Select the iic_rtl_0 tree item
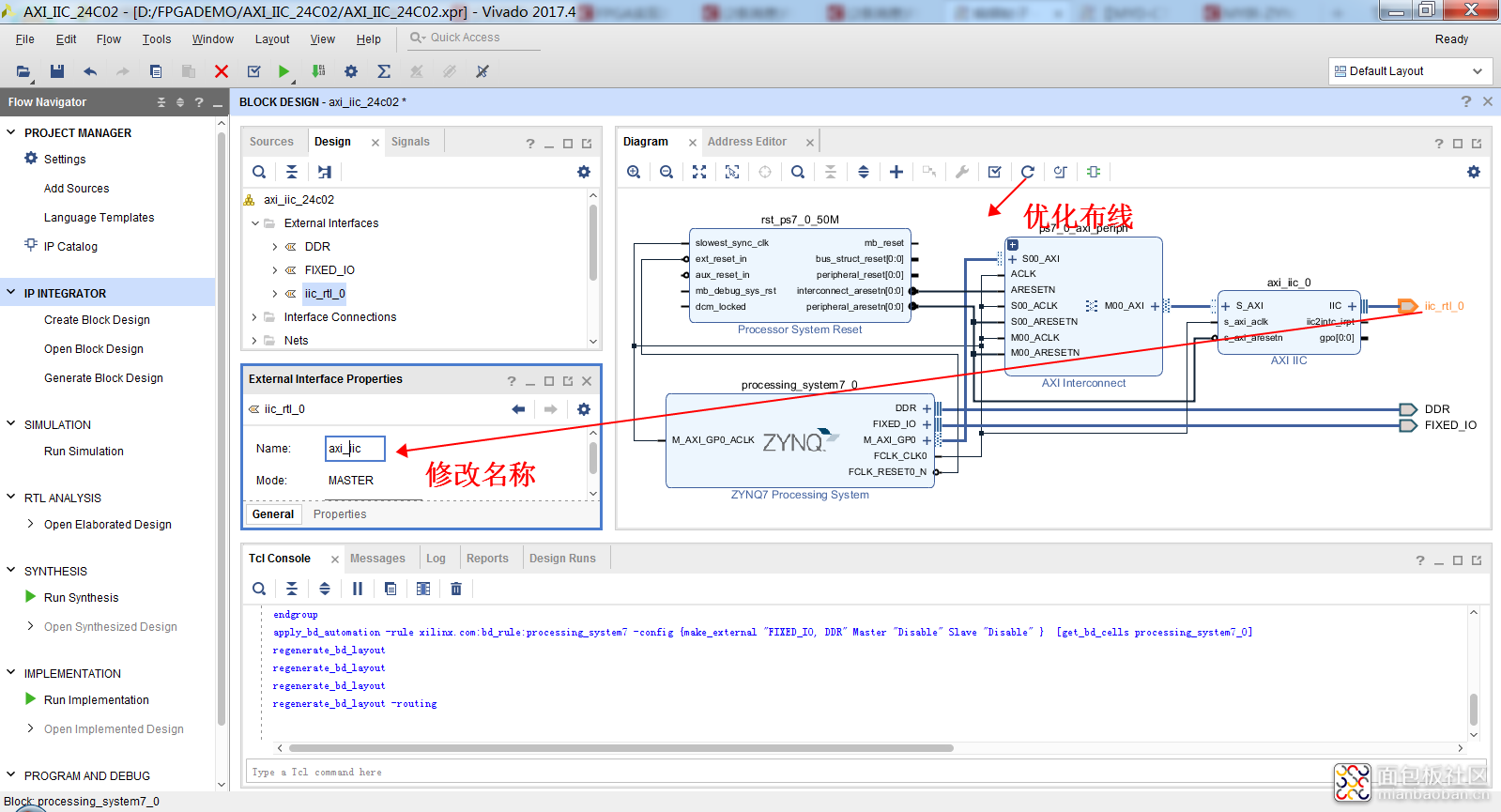The width and height of the screenshot is (1501, 812). pyautogui.click(x=324, y=294)
